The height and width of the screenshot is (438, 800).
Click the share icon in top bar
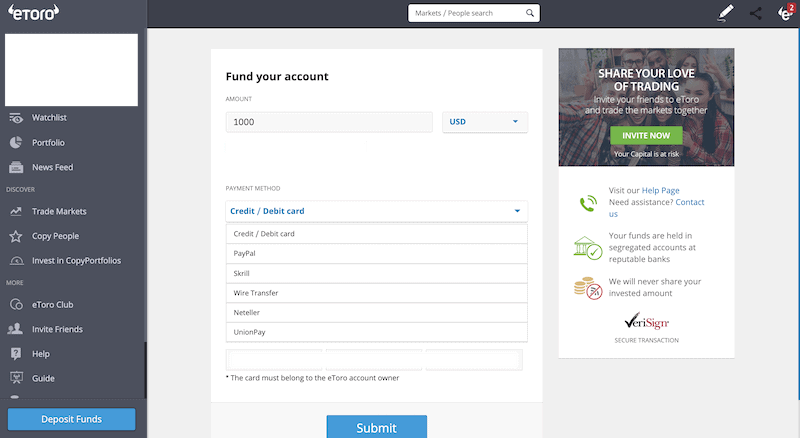tap(756, 13)
